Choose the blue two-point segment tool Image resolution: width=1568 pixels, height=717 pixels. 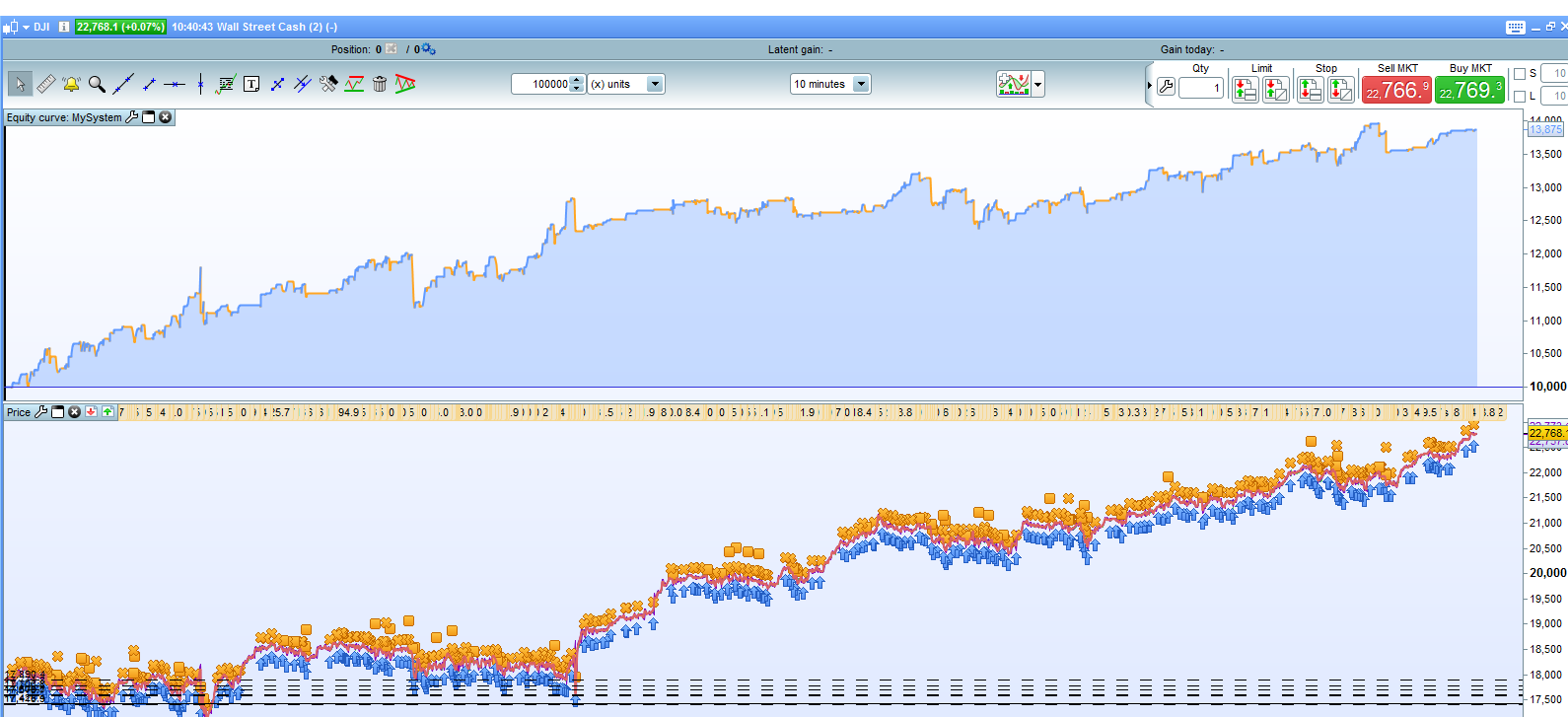(x=277, y=84)
